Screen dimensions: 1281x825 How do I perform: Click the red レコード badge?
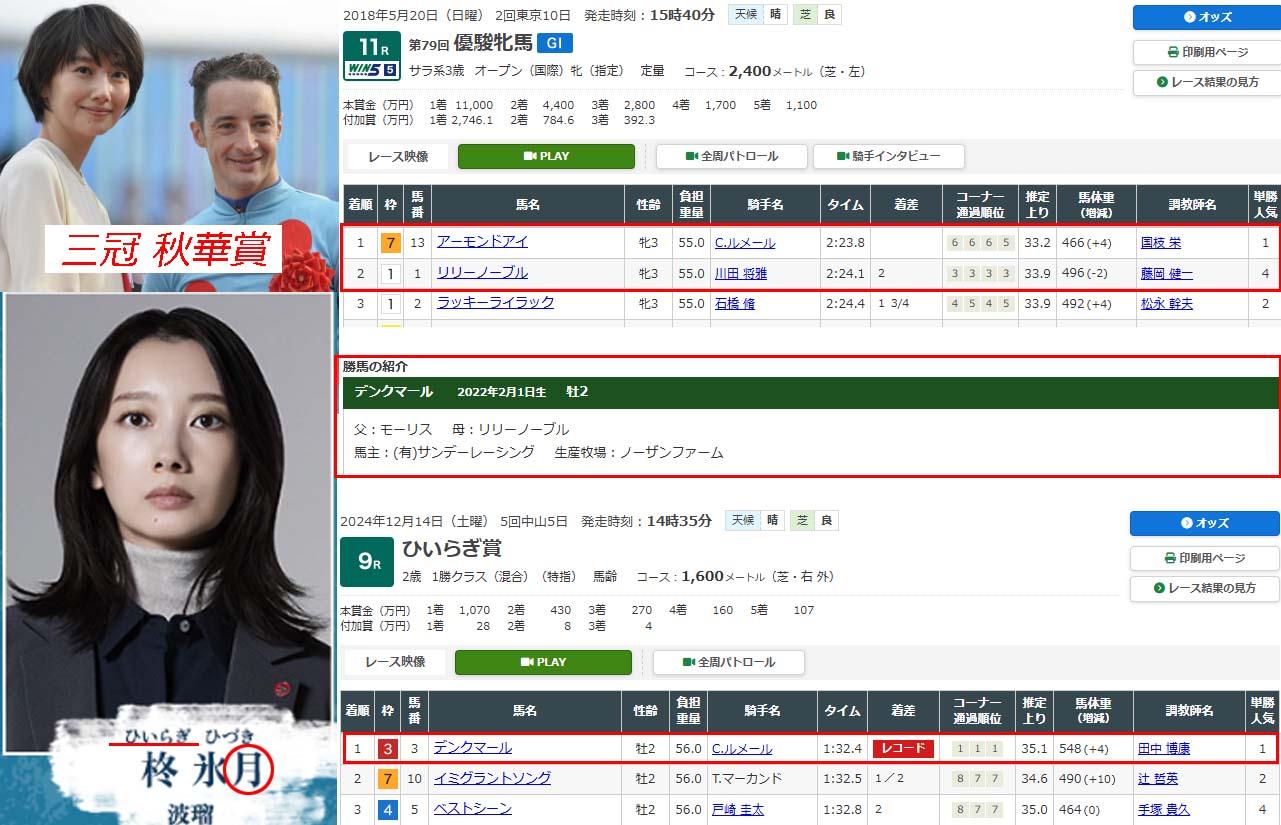click(x=902, y=748)
